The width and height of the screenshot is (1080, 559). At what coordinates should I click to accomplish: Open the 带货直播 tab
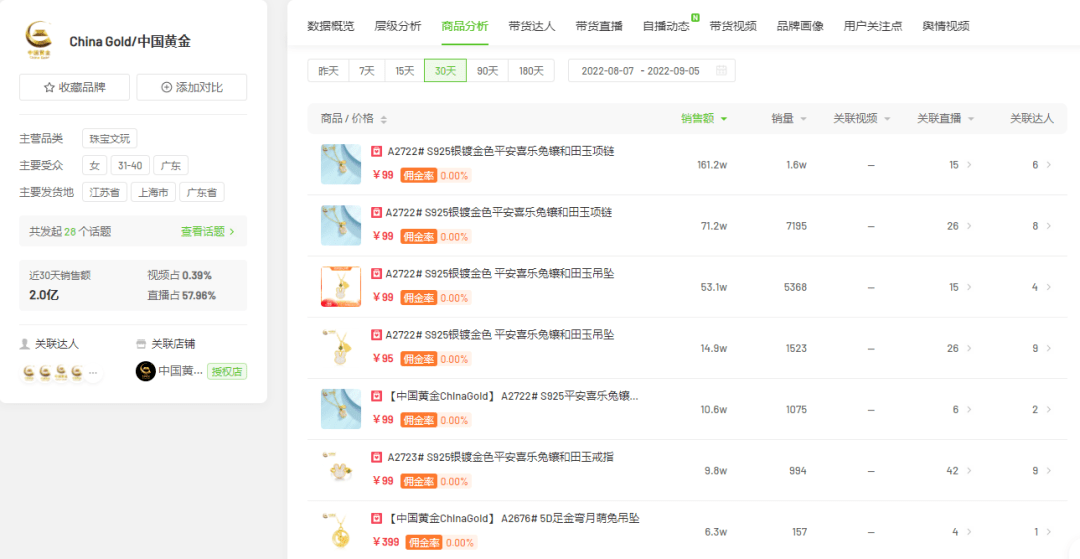(599, 26)
